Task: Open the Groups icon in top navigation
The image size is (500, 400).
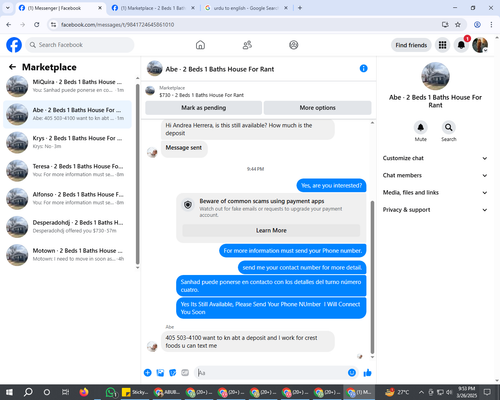Action: (x=294, y=45)
